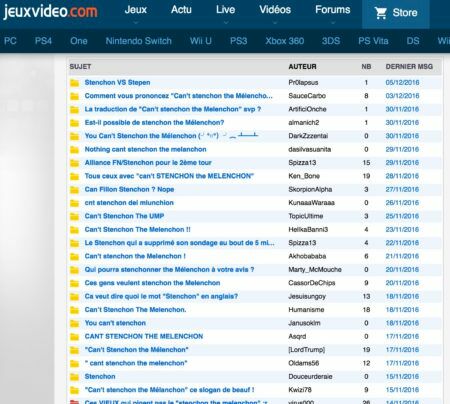Click folder icon beside 'Tous ceux avec' topic

(74, 176)
